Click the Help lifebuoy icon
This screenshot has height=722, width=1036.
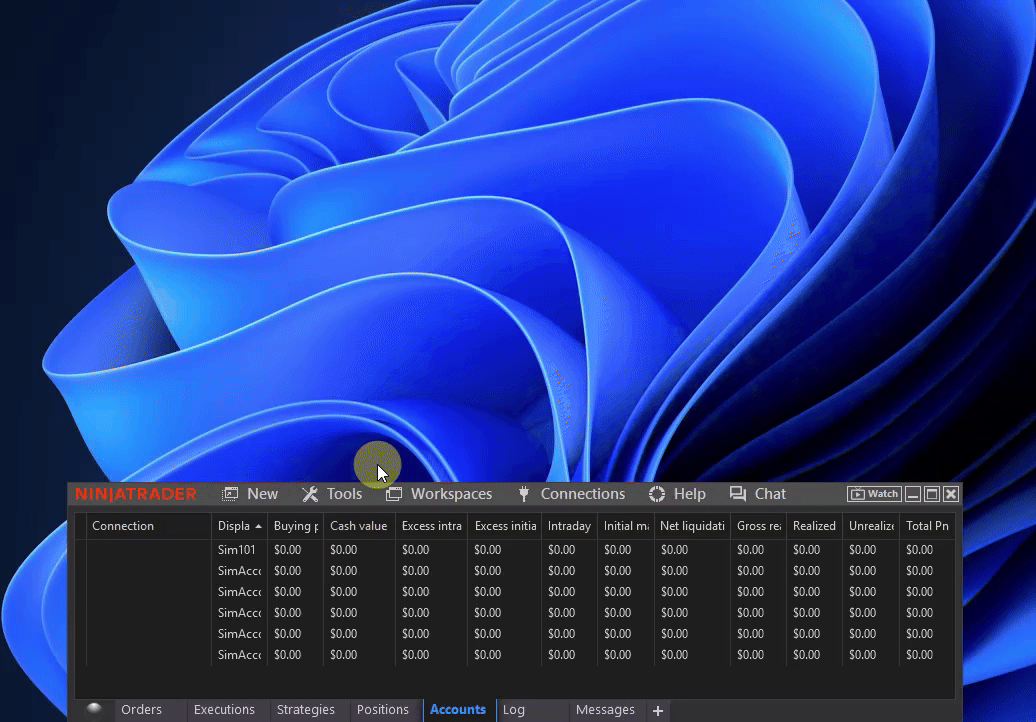click(x=657, y=494)
